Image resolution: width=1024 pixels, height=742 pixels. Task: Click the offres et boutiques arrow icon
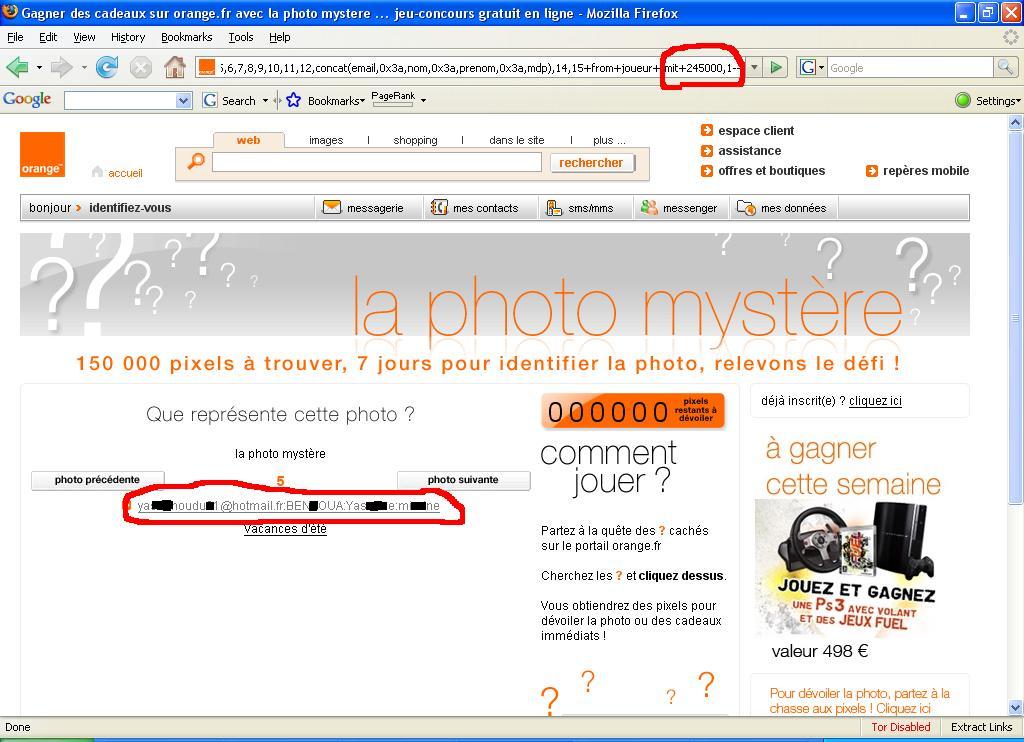point(707,170)
